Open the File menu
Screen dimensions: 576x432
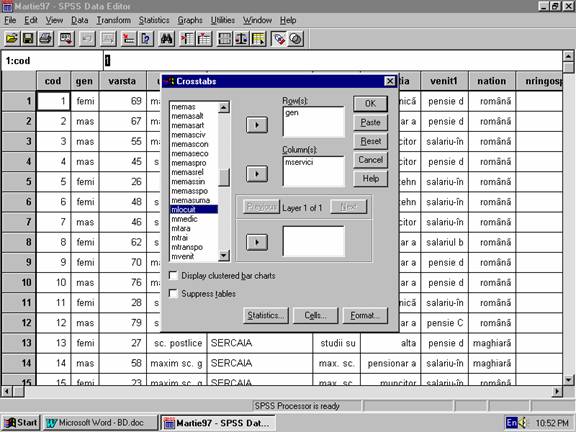point(10,20)
